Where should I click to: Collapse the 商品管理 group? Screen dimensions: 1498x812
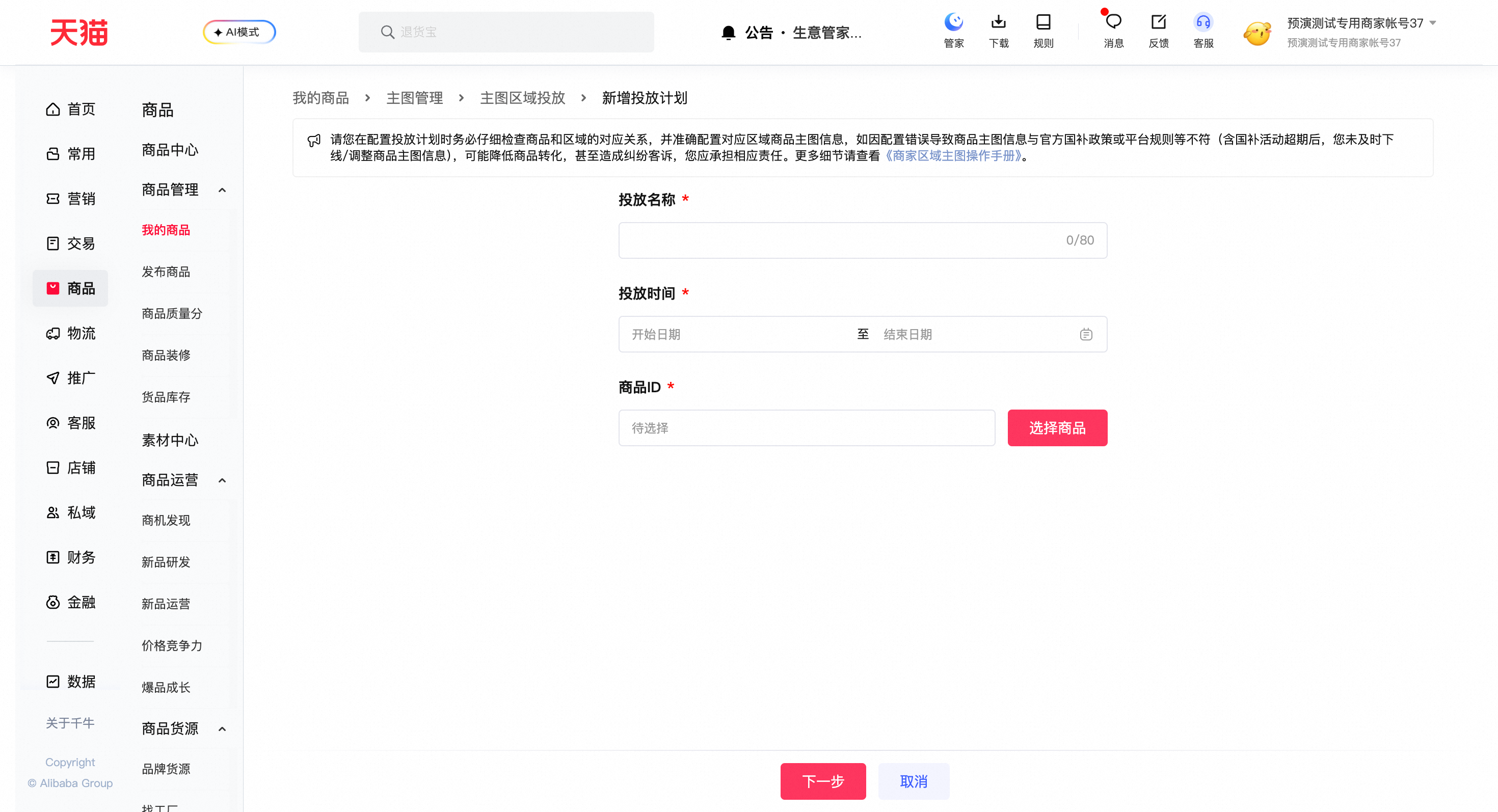(222, 190)
